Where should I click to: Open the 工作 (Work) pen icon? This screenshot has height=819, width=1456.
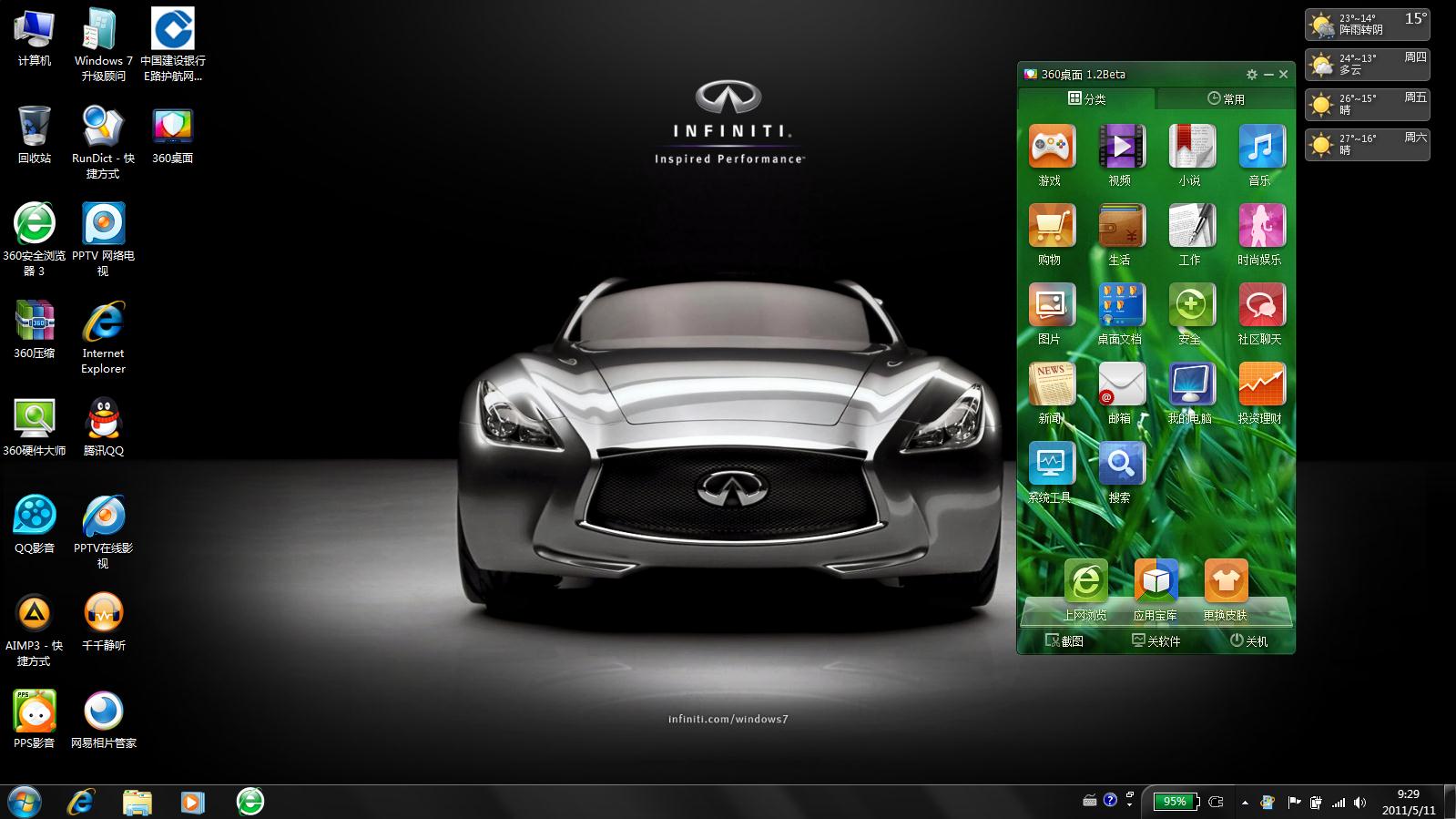coord(1191,226)
